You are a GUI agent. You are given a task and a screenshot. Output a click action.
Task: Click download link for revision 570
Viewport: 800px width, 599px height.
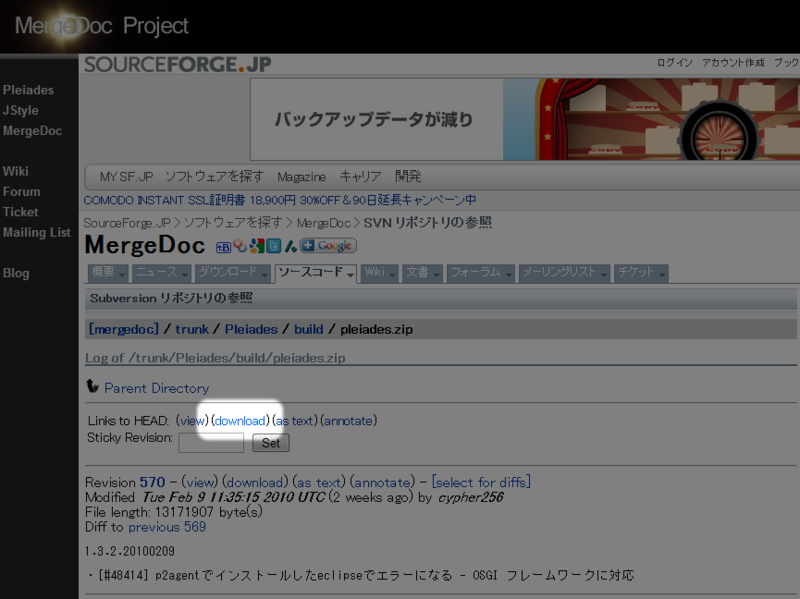256,482
